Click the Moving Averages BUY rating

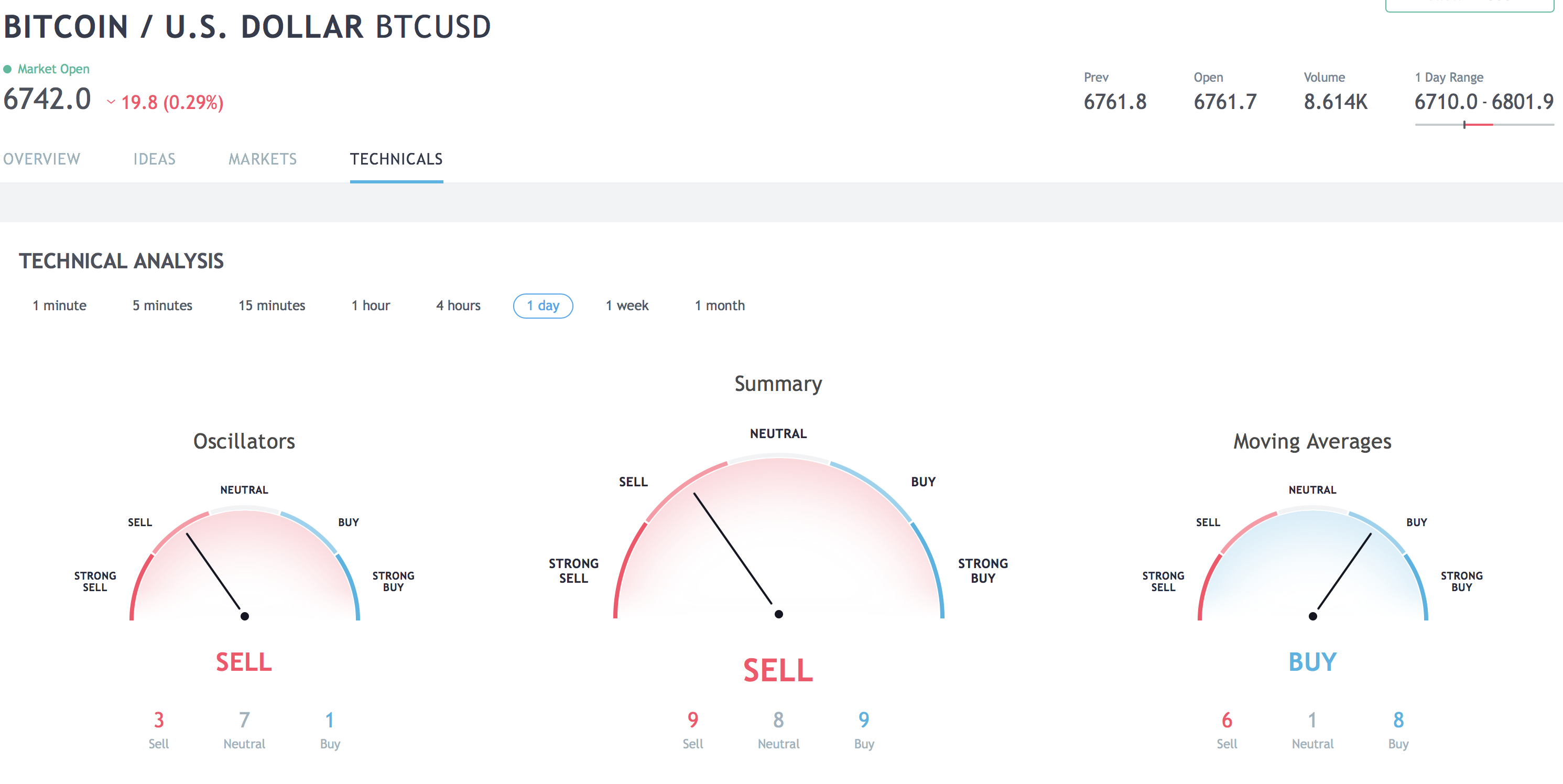(1312, 661)
